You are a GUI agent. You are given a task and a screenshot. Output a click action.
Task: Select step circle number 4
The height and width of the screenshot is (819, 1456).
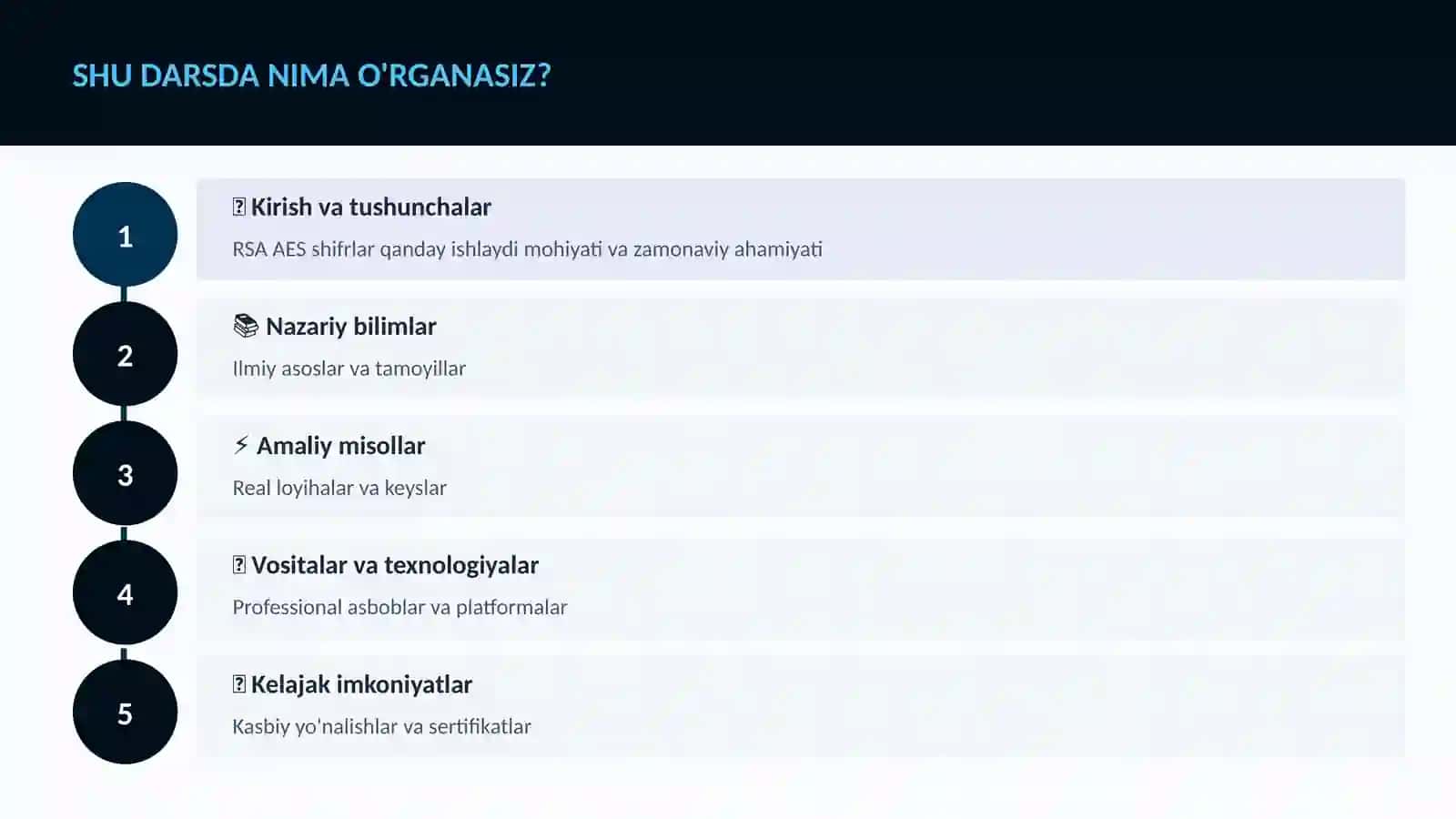tap(126, 592)
